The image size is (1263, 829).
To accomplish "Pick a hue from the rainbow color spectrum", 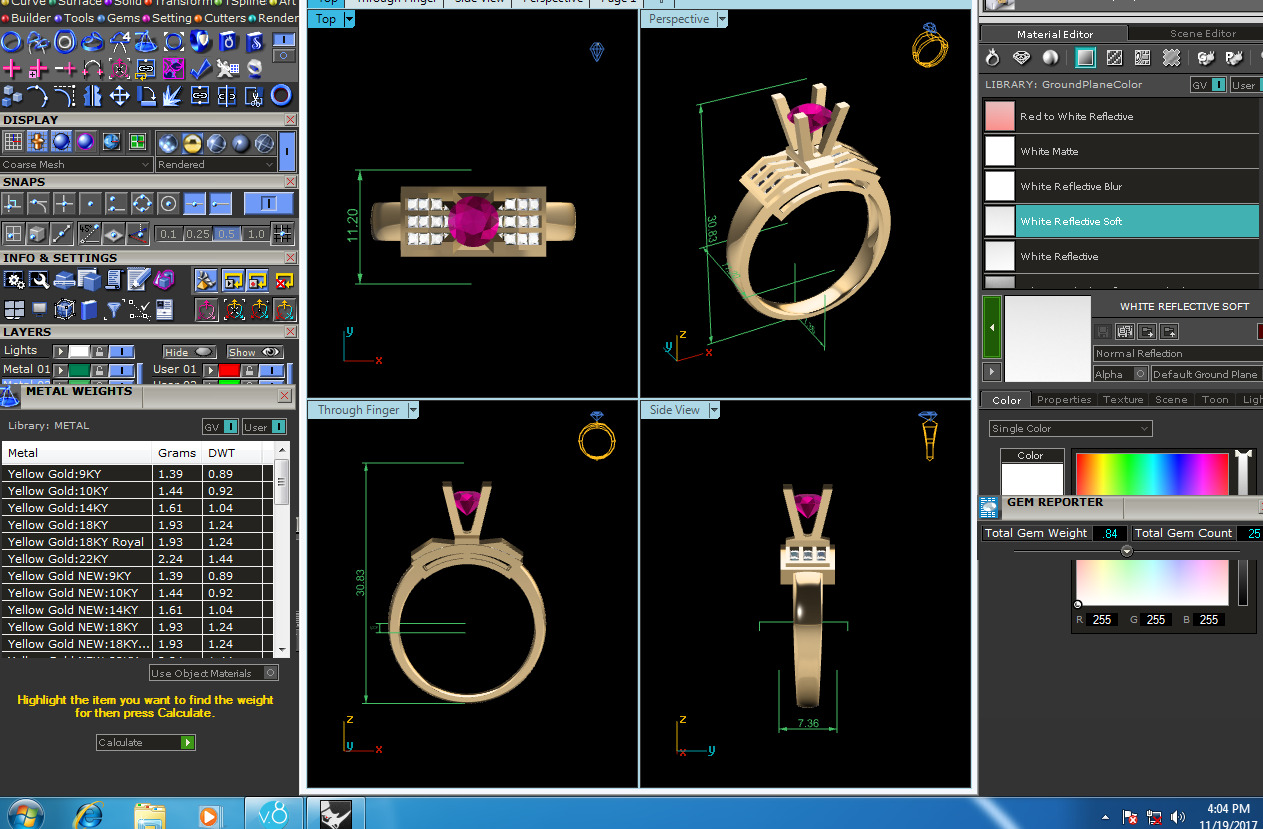I will (x=1152, y=472).
